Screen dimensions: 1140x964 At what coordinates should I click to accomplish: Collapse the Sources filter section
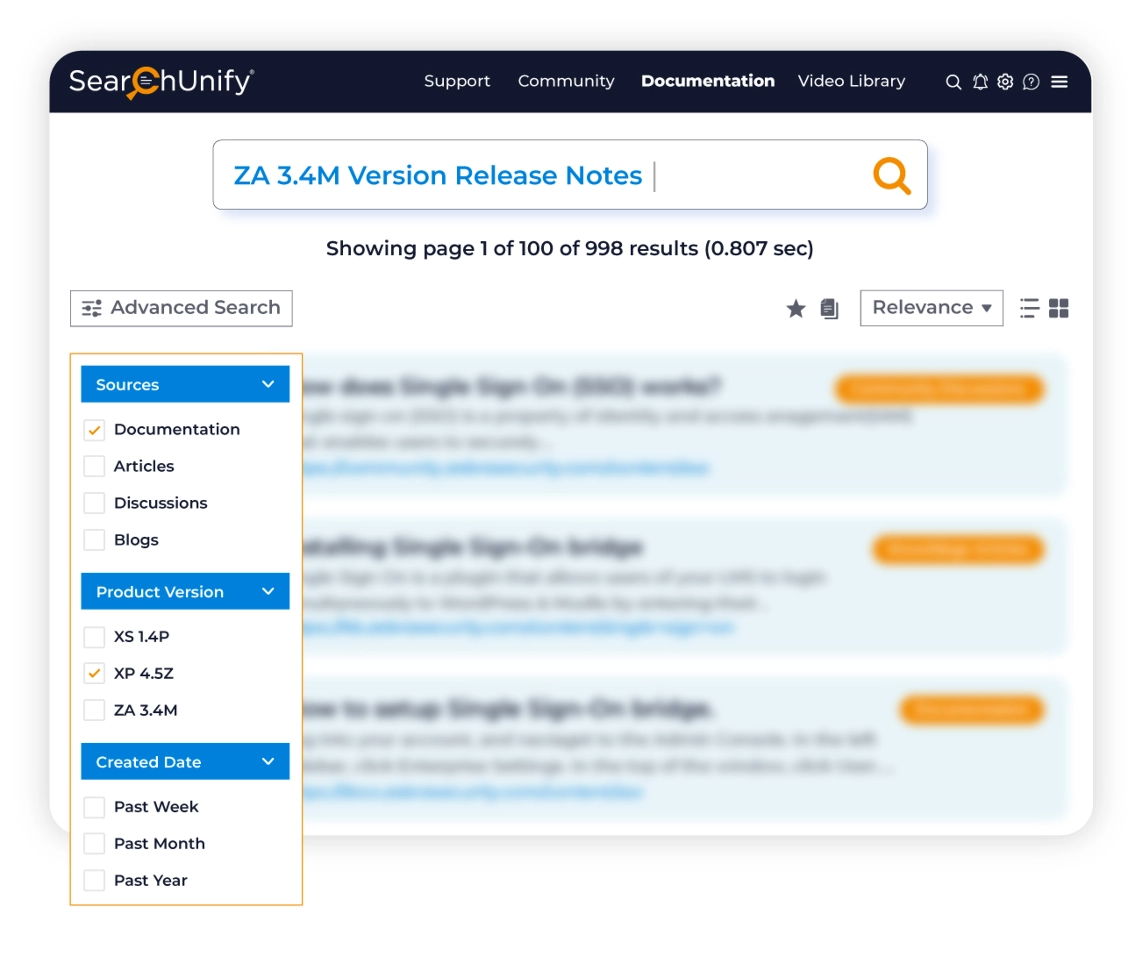tap(185, 385)
